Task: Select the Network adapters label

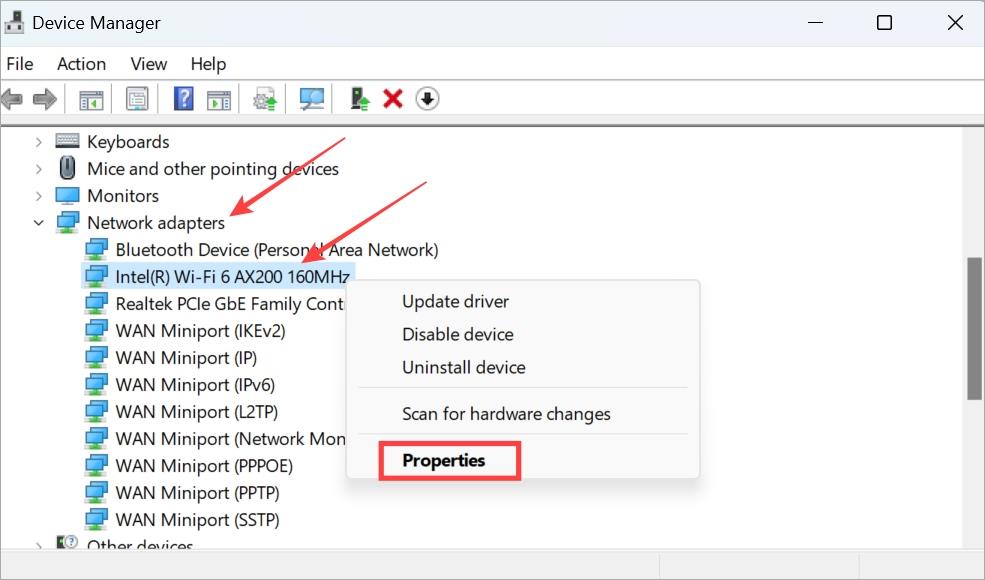Action: coord(156,223)
